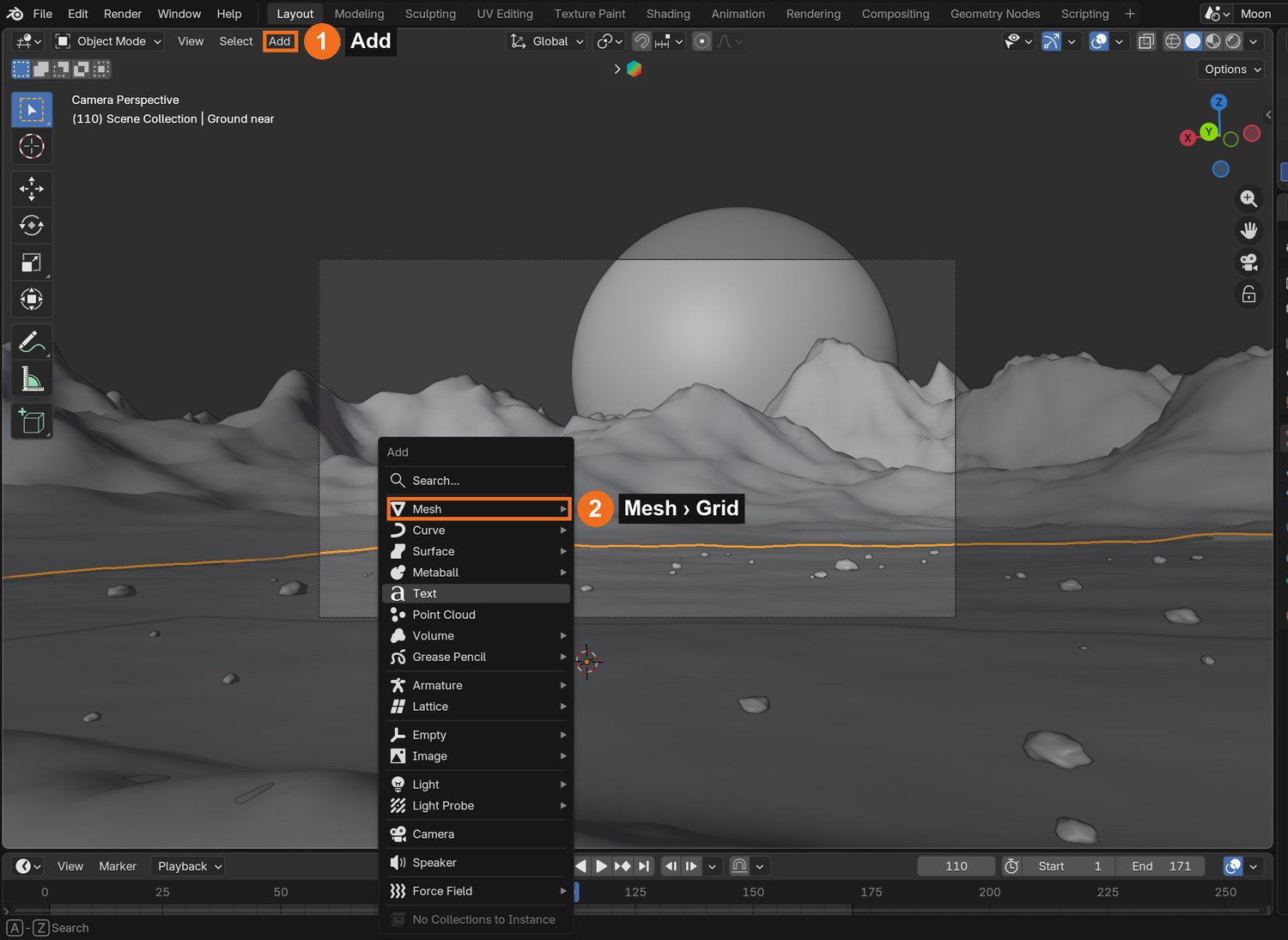Toggle camera view with the camera icon
The image size is (1288, 940).
pos(1249,263)
